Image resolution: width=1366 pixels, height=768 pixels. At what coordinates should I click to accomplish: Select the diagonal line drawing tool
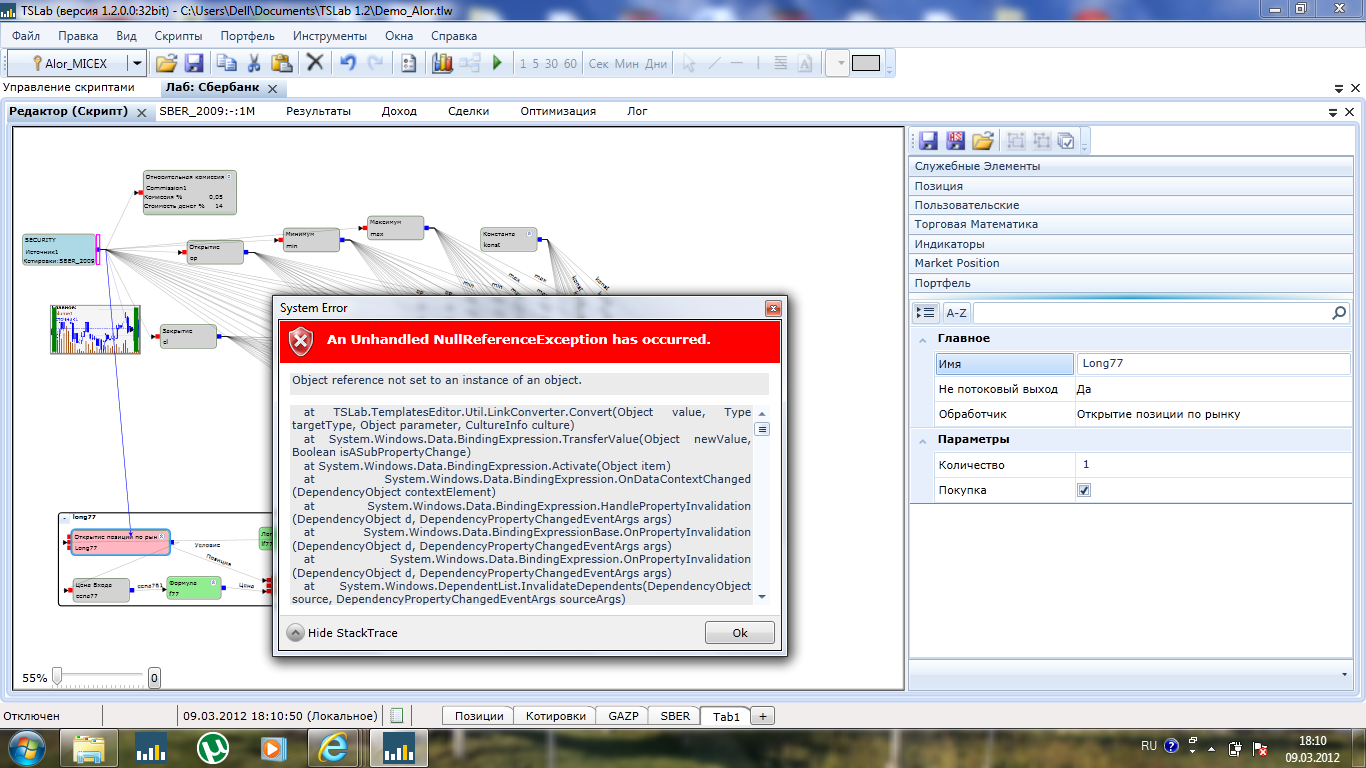714,63
